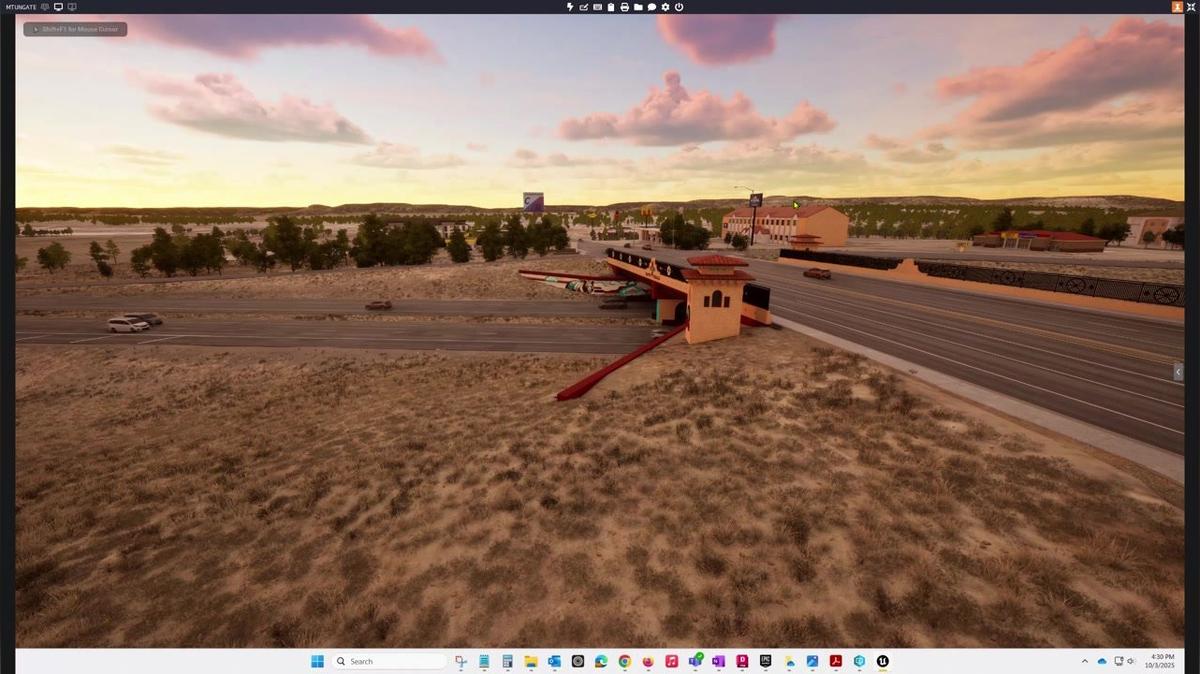This screenshot has height=674, width=1200.
Task: Open the chat bubble icon
Action: coord(652,7)
